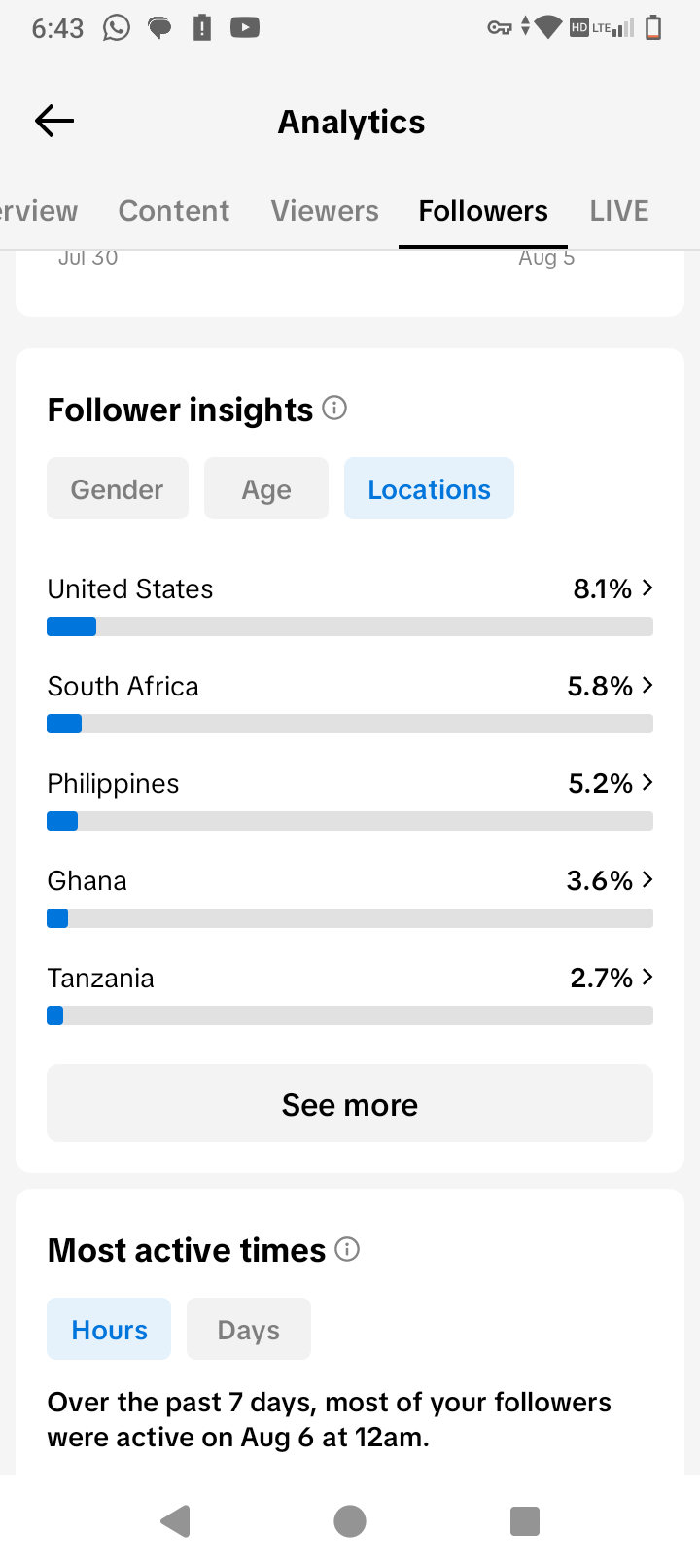Viewport: 700px width, 1568px height.
Task: Tap the YouTube notification icon
Action: click(245, 27)
